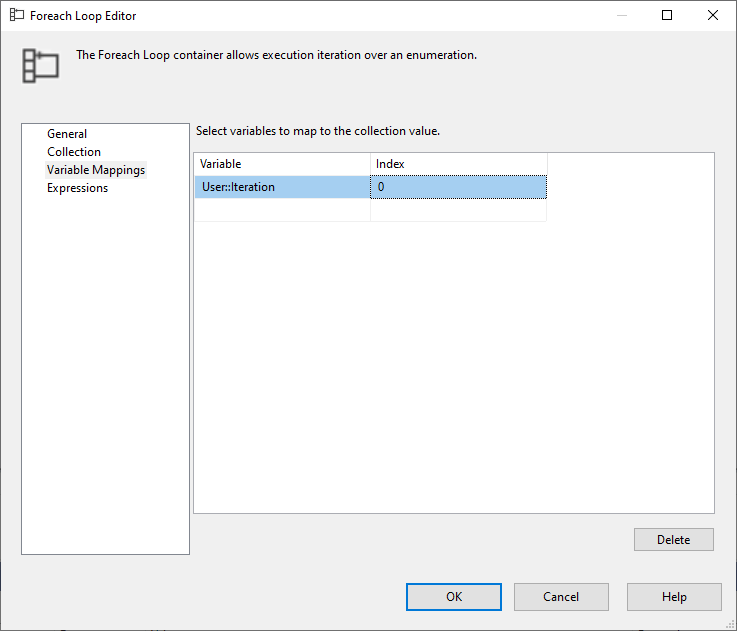Switch to the Collection page

click(x=74, y=152)
